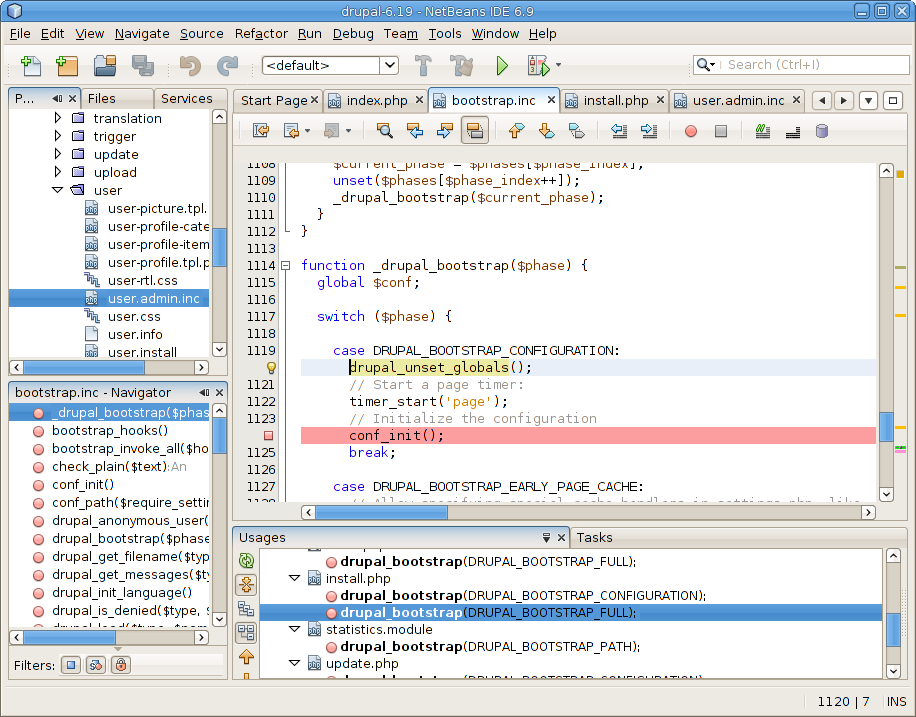This screenshot has width=916, height=717.
Task: Switch to the Services tab
Action: [x=186, y=99]
